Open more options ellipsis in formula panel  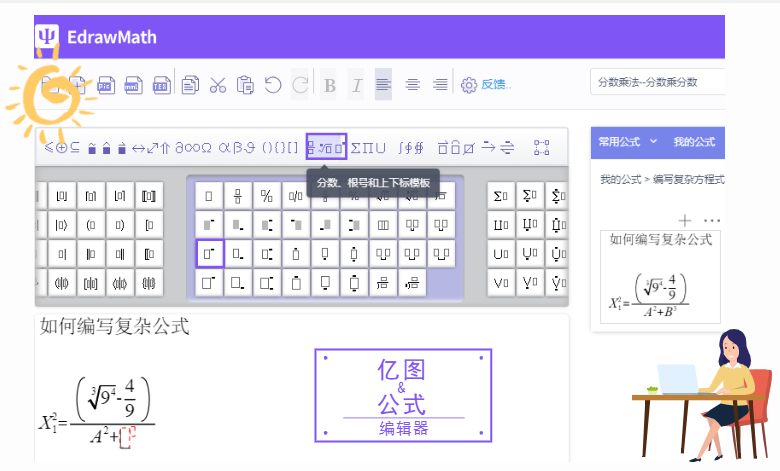(712, 220)
